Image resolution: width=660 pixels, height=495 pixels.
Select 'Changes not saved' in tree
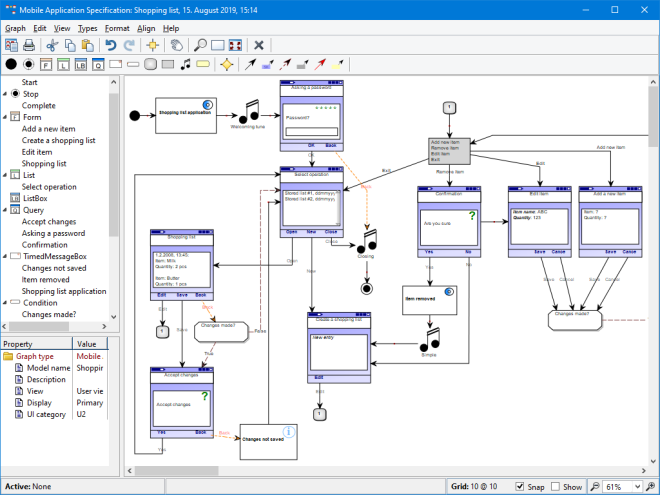56,268
